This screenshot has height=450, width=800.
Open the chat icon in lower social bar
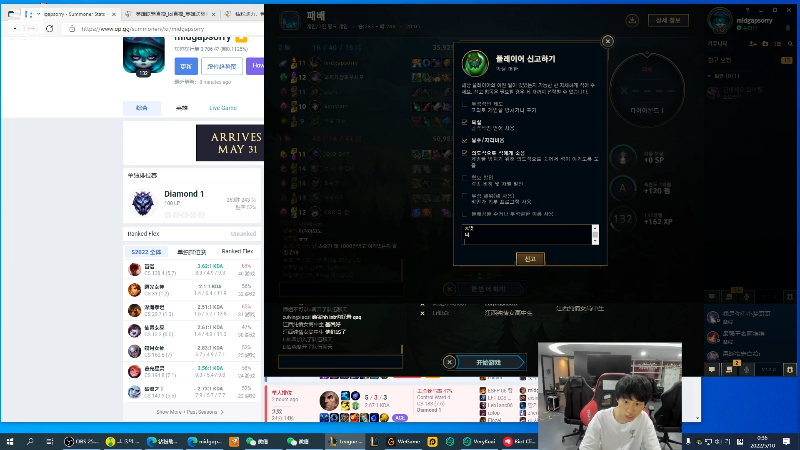712,369
